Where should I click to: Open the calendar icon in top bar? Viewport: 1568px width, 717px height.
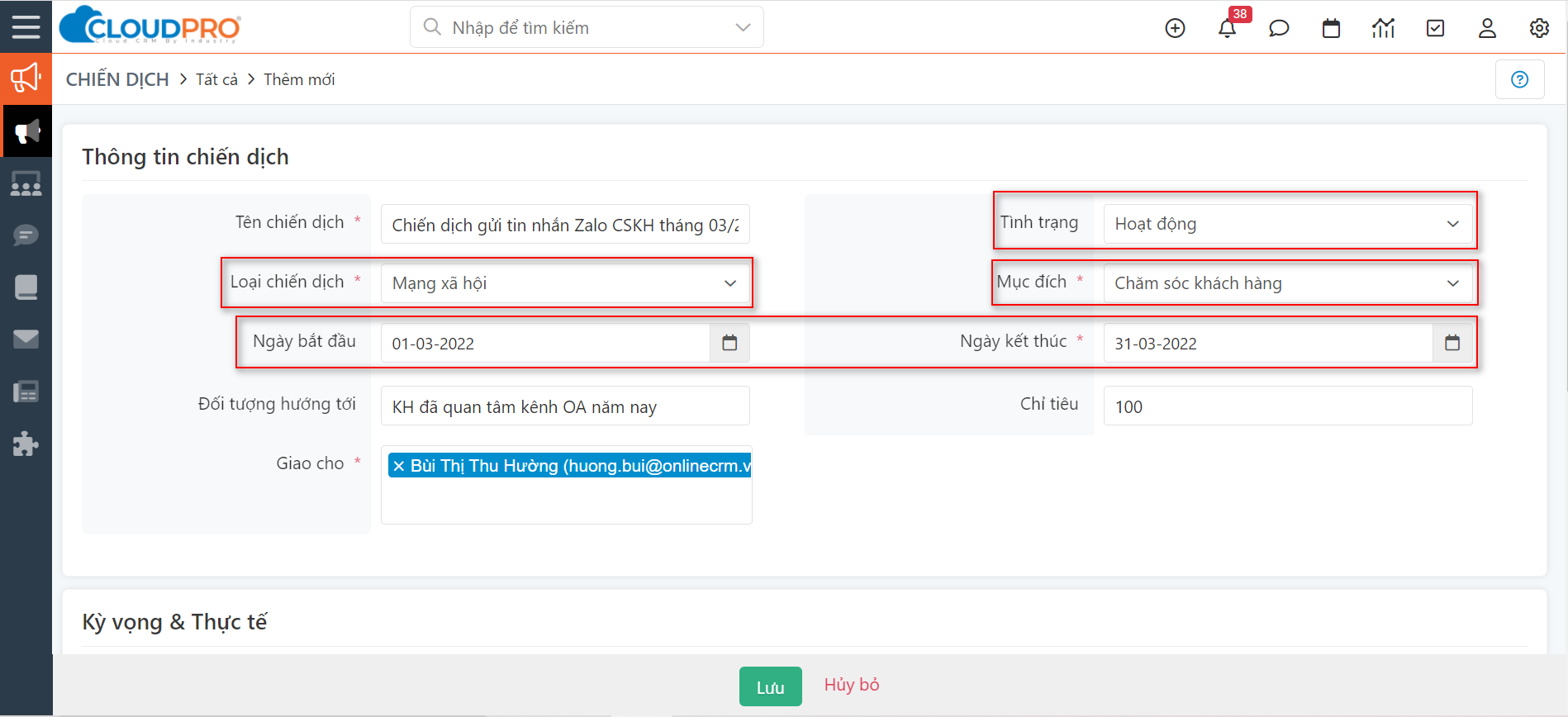pyautogui.click(x=1331, y=28)
